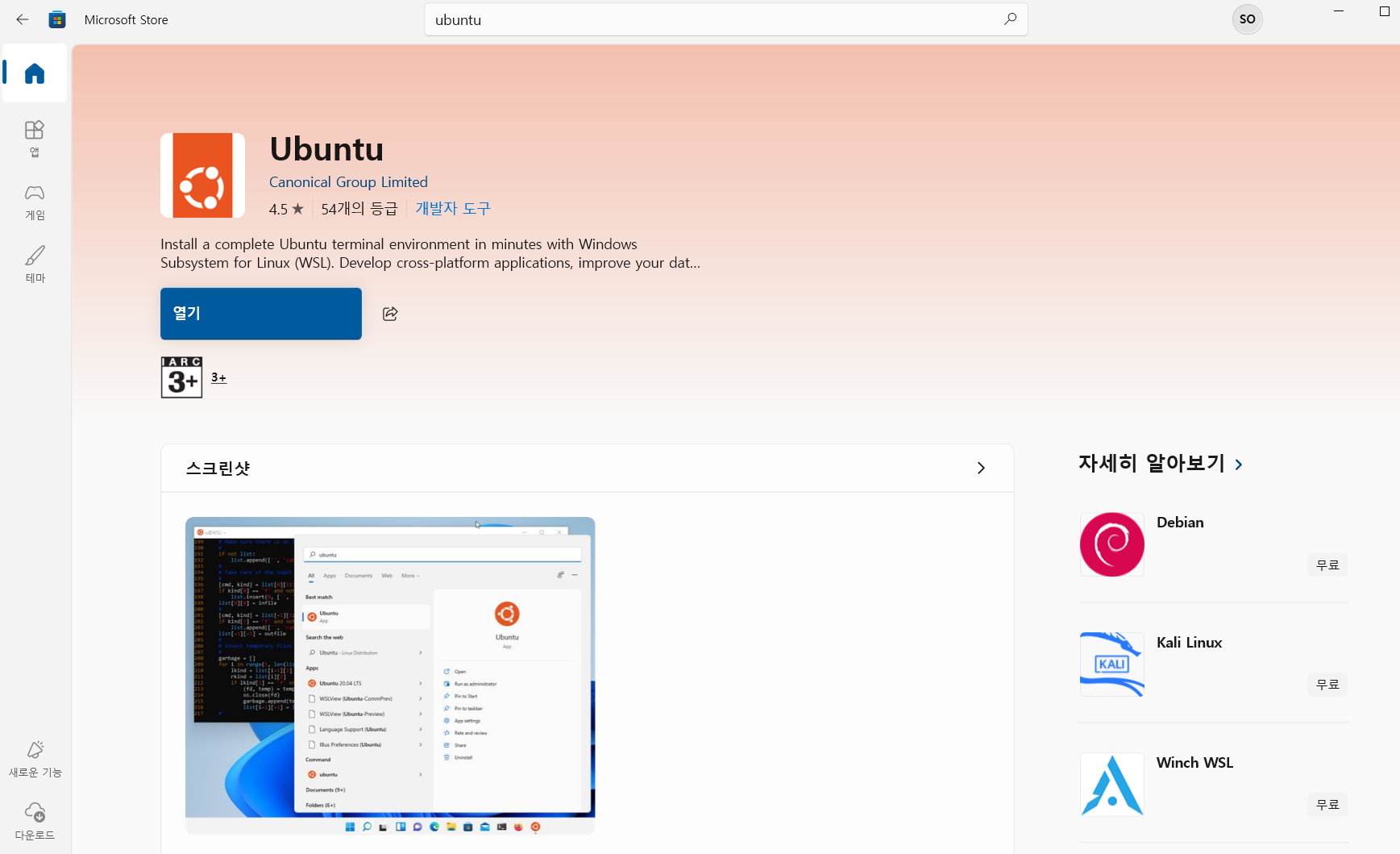Click the 4.5 star rating
Viewport: 1400px width, 854px height.
point(286,209)
